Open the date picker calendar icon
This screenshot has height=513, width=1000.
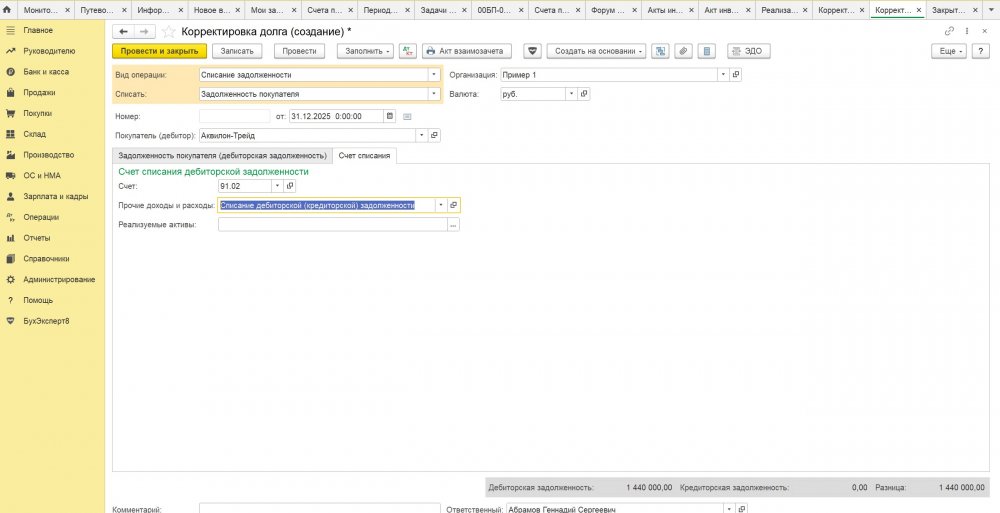coord(390,115)
